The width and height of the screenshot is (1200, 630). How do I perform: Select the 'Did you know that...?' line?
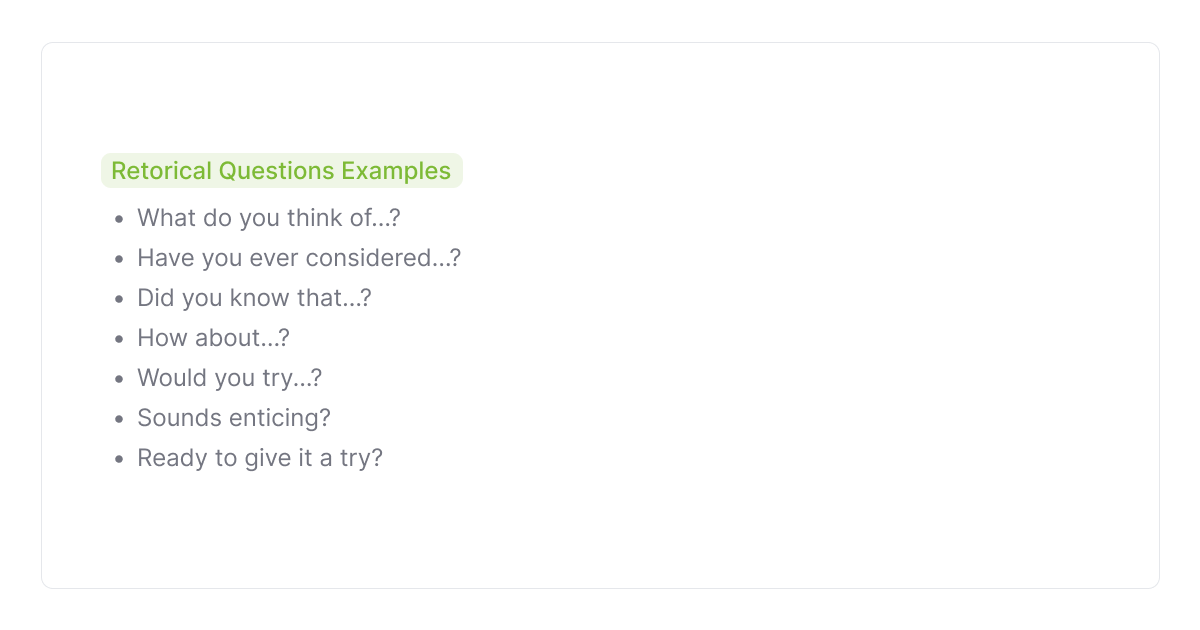pyautogui.click(x=254, y=298)
